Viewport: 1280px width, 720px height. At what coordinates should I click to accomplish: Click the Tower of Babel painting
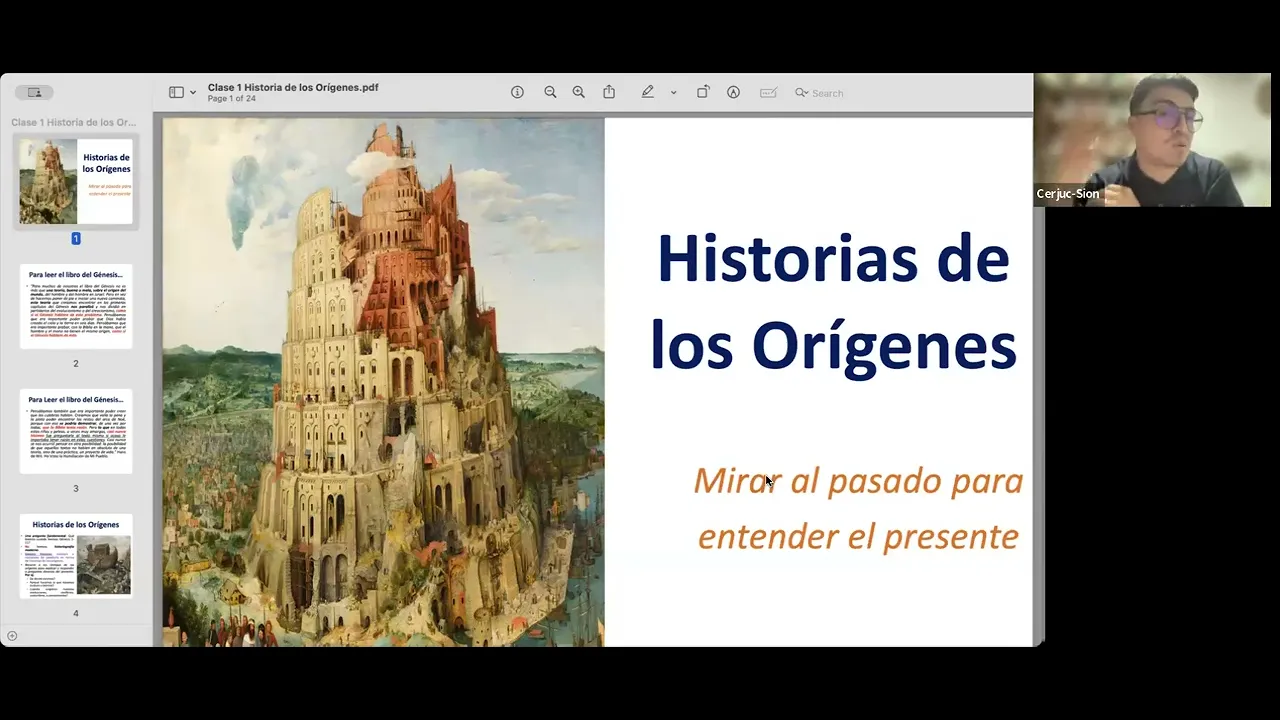pyautogui.click(x=384, y=382)
